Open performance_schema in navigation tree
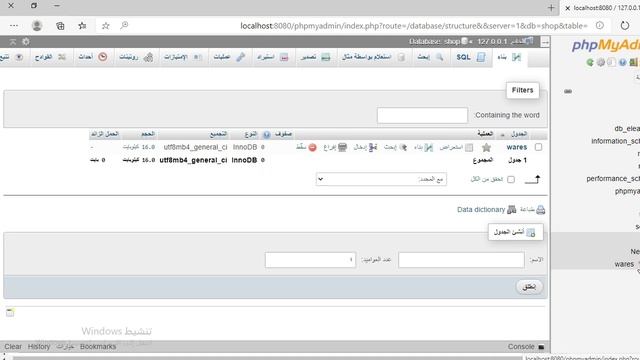The height and width of the screenshot is (360, 640). click(x=613, y=179)
